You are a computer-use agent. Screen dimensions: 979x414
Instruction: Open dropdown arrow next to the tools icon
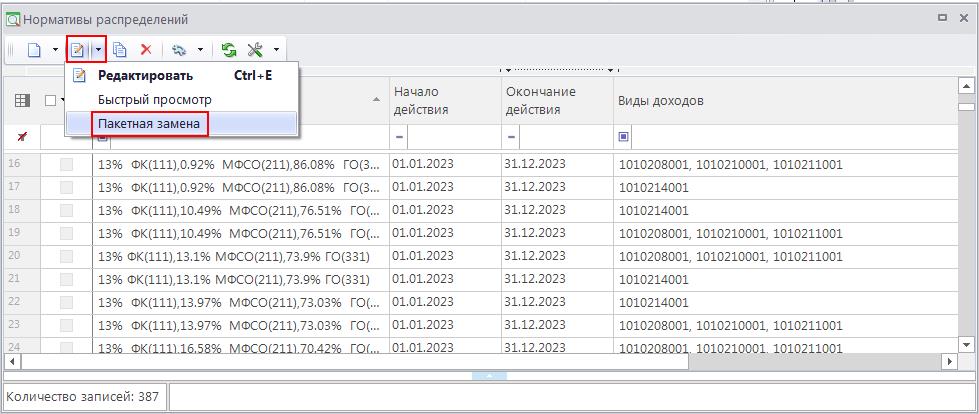276,50
